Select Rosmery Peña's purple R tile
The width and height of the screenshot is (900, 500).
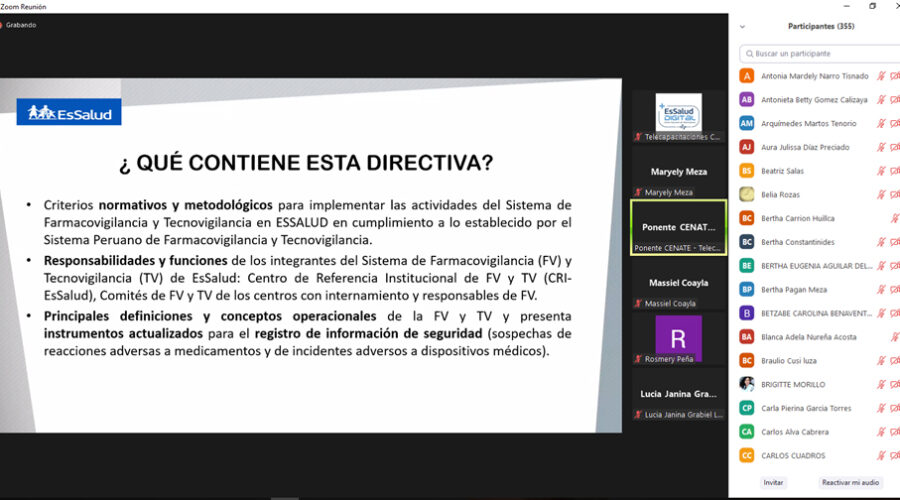678,339
